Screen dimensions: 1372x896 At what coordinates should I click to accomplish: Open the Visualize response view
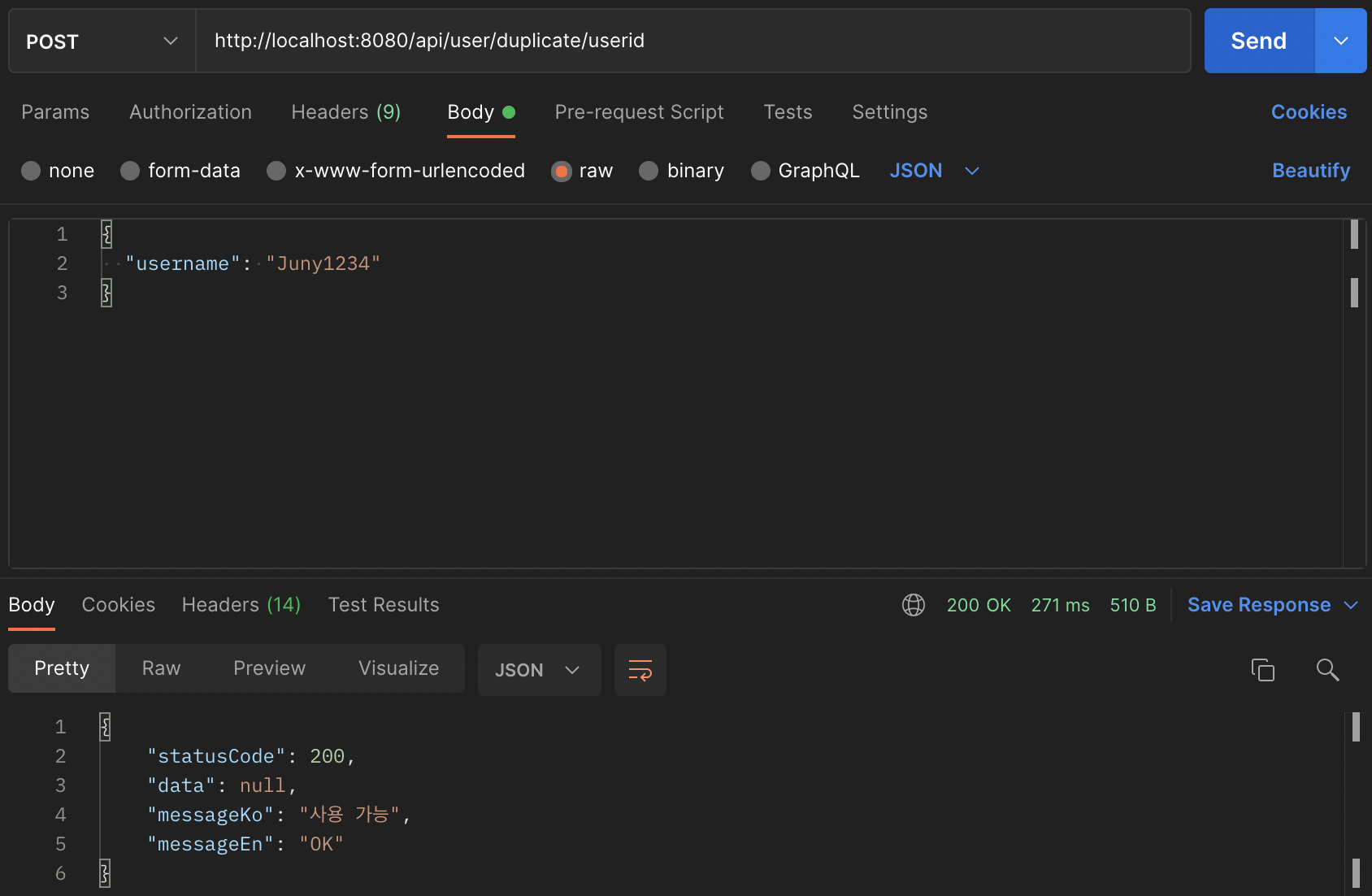click(x=399, y=668)
